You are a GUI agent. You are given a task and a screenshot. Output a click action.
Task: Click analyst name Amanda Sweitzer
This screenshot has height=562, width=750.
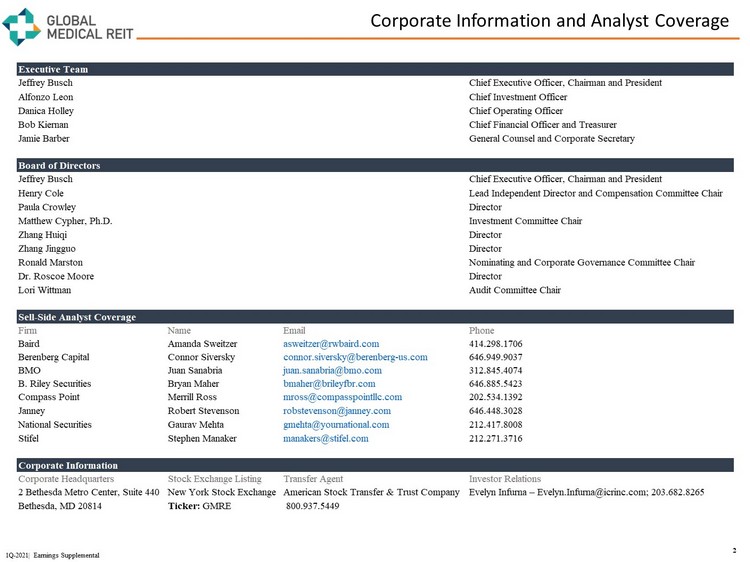202,344
